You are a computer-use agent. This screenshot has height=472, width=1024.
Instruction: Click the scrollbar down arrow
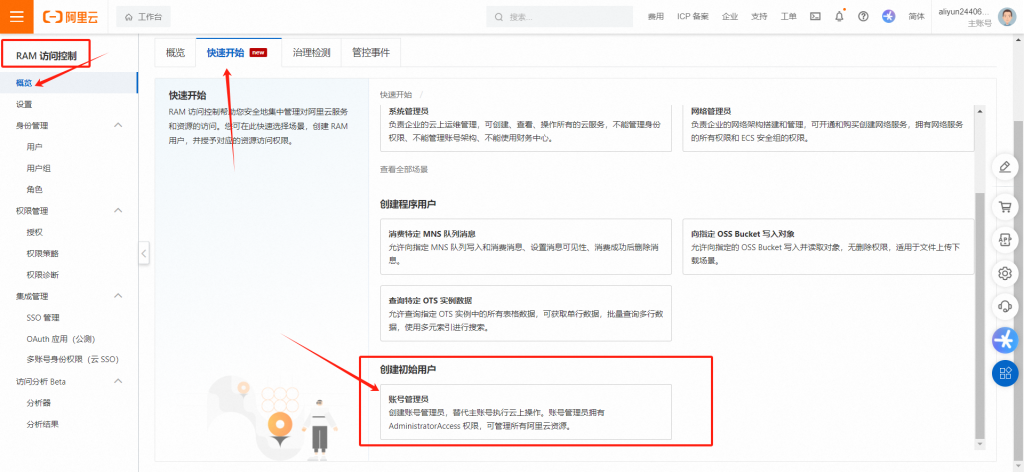click(979, 444)
